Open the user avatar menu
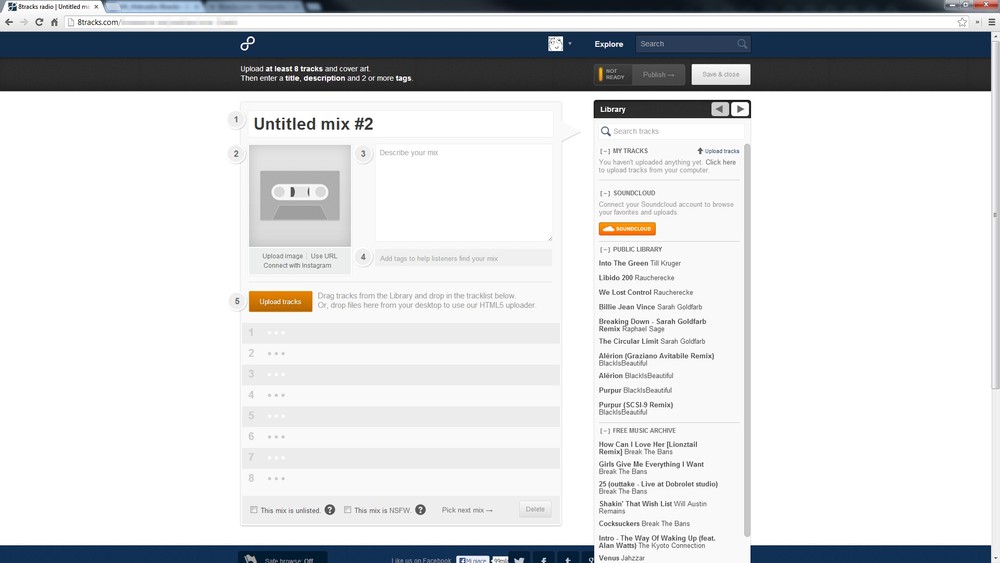Image resolution: width=1000 pixels, height=563 pixels. (x=555, y=43)
